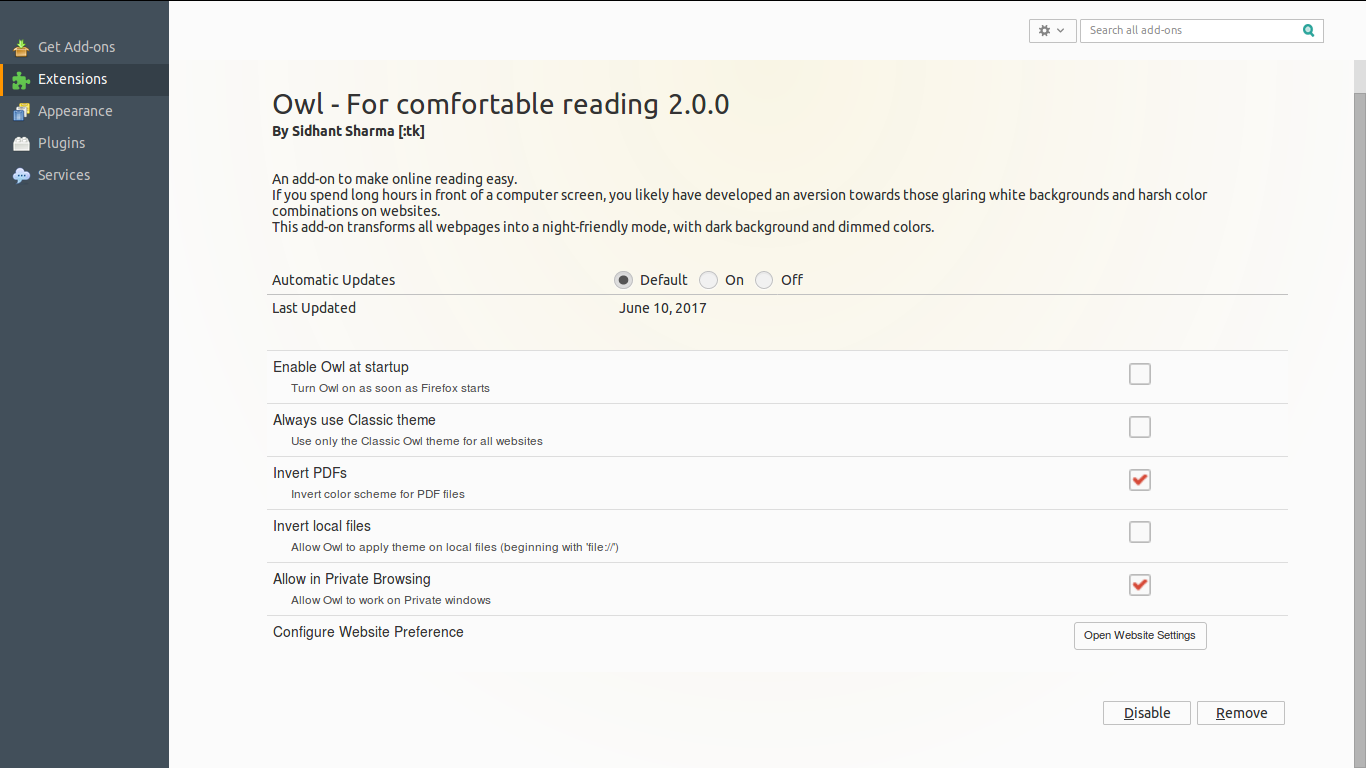Disable Allow in Private Browsing
The height and width of the screenshot is (768, 1366).
(1139, 584)
